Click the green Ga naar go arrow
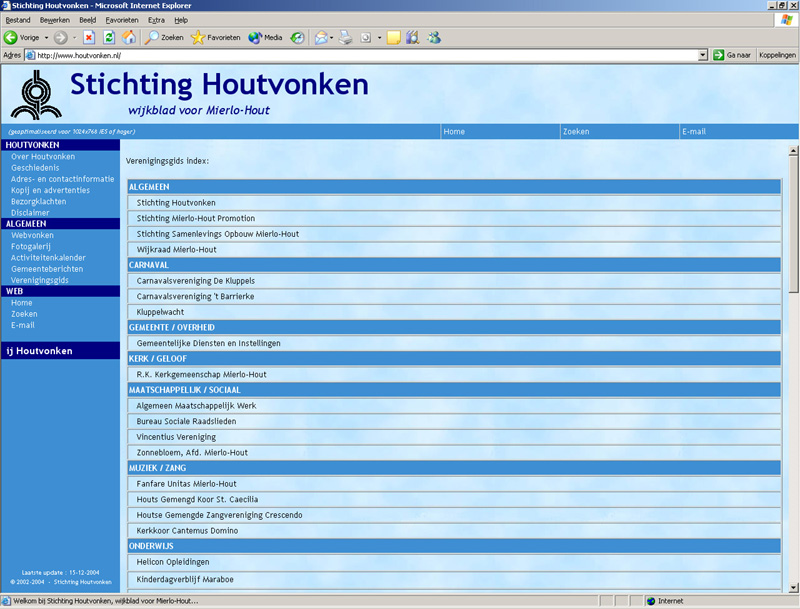 [x=718, y=55]
